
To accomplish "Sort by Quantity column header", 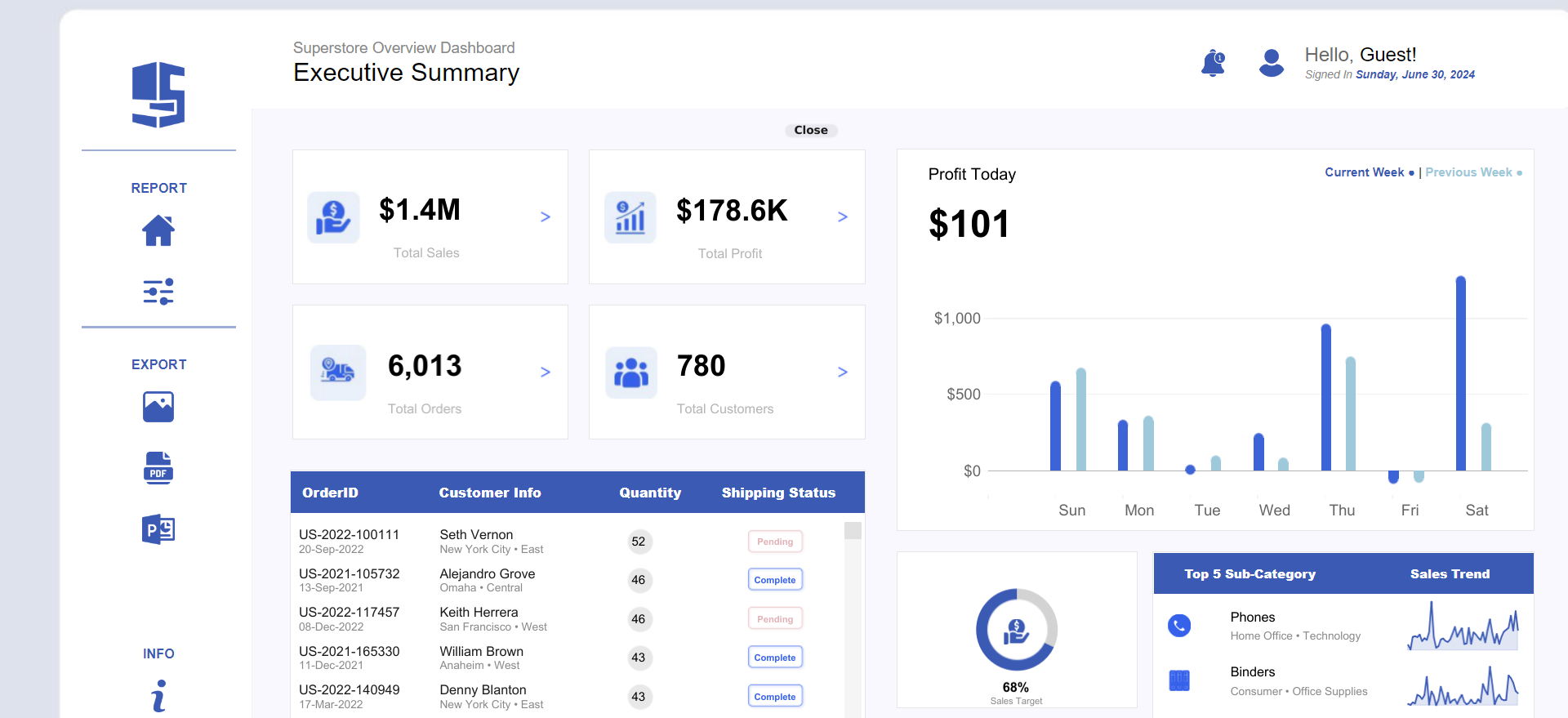I will click(650, 493).
